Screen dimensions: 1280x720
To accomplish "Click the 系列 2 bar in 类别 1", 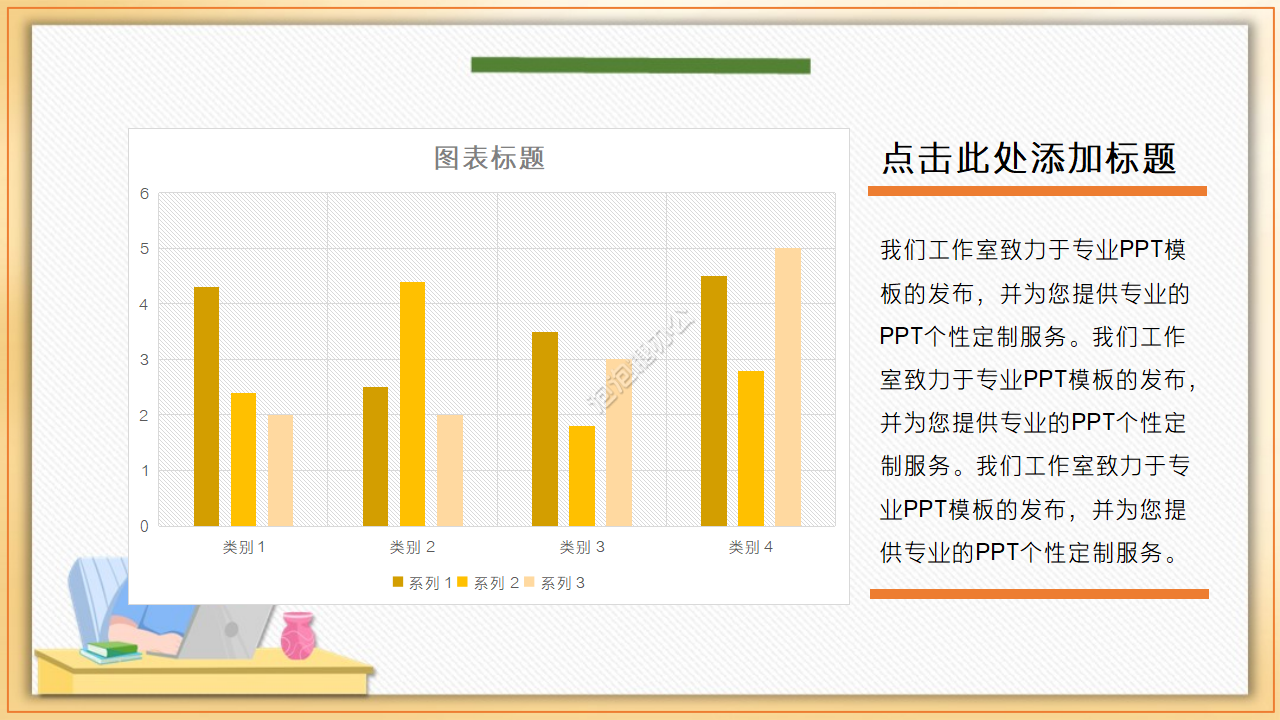I will click(x=243, y=459).
